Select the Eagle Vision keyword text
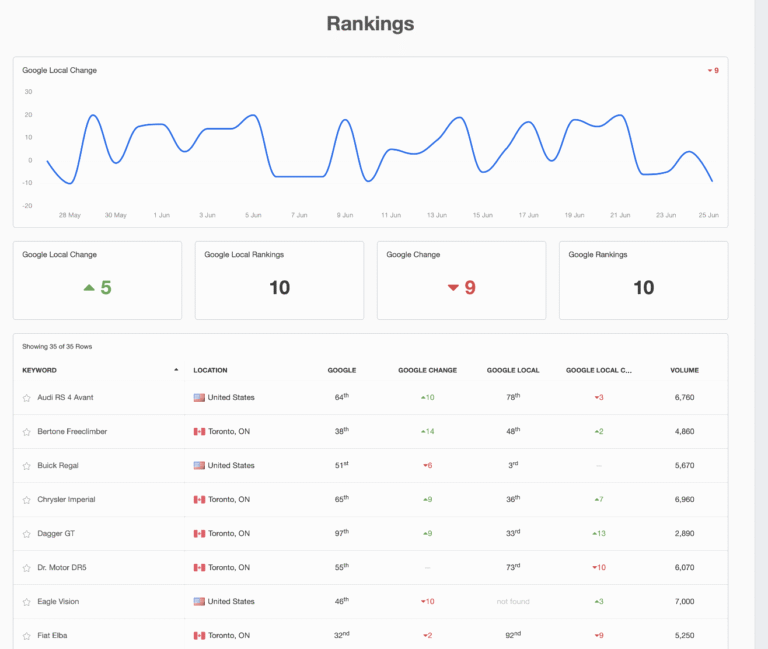 58,601
